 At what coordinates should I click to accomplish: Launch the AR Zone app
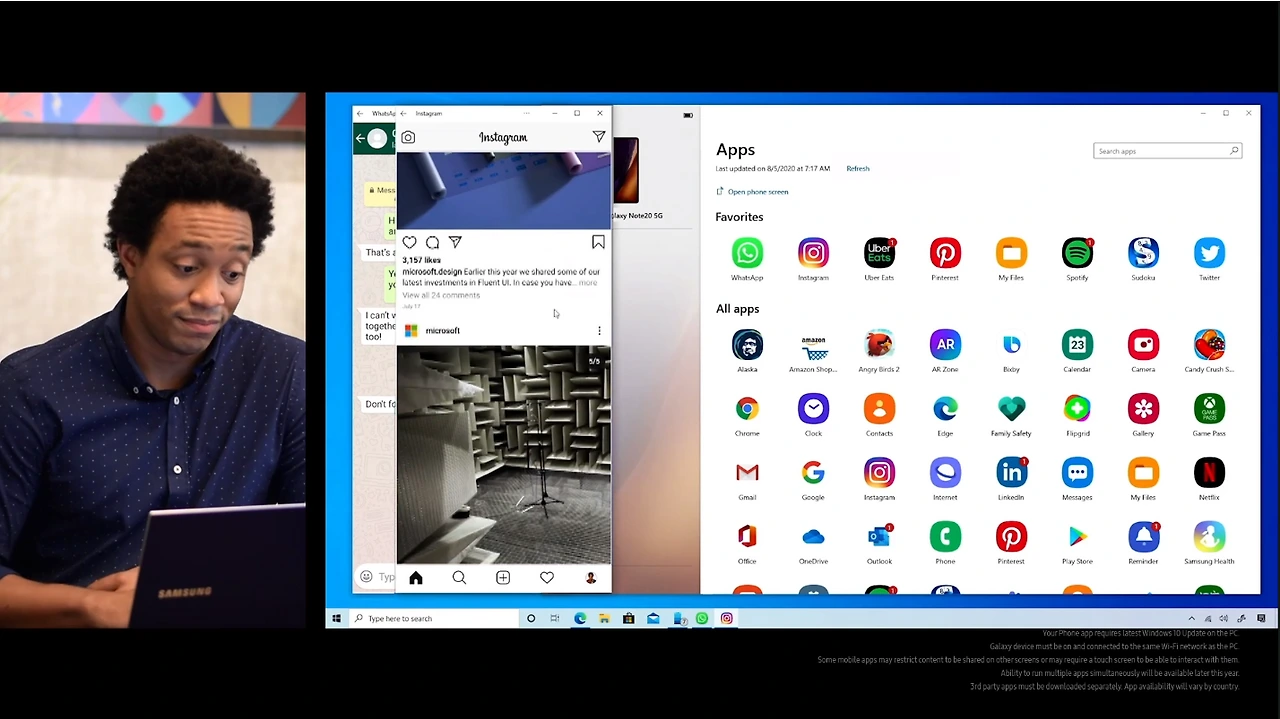point(945,345)
